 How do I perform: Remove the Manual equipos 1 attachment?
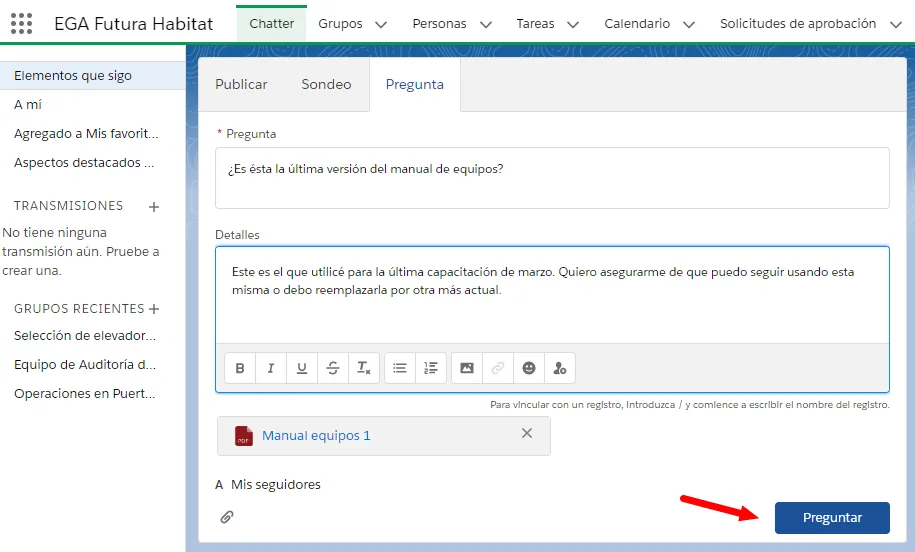click(527, 433)
